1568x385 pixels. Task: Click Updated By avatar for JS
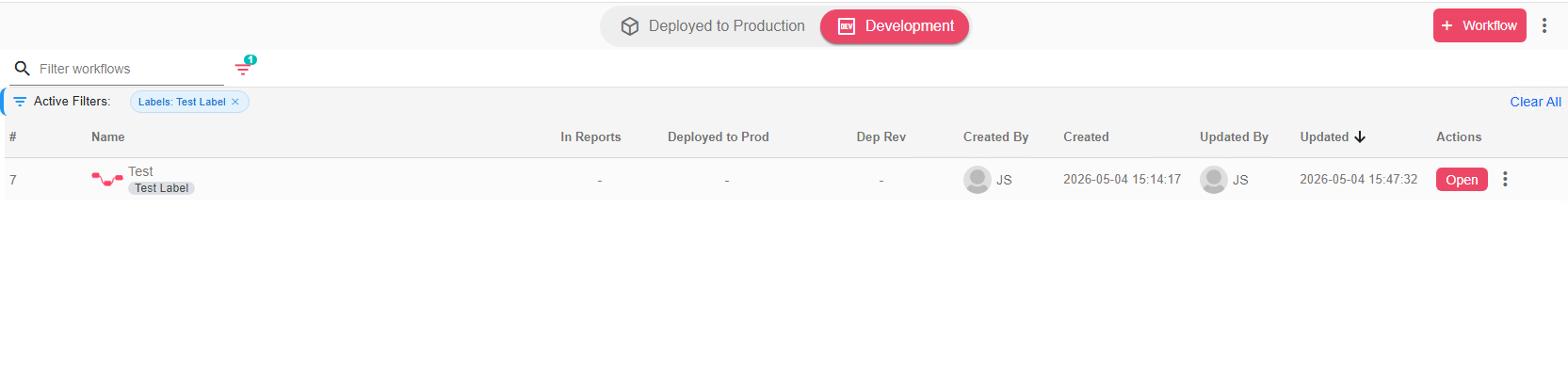coord(1214,179)
